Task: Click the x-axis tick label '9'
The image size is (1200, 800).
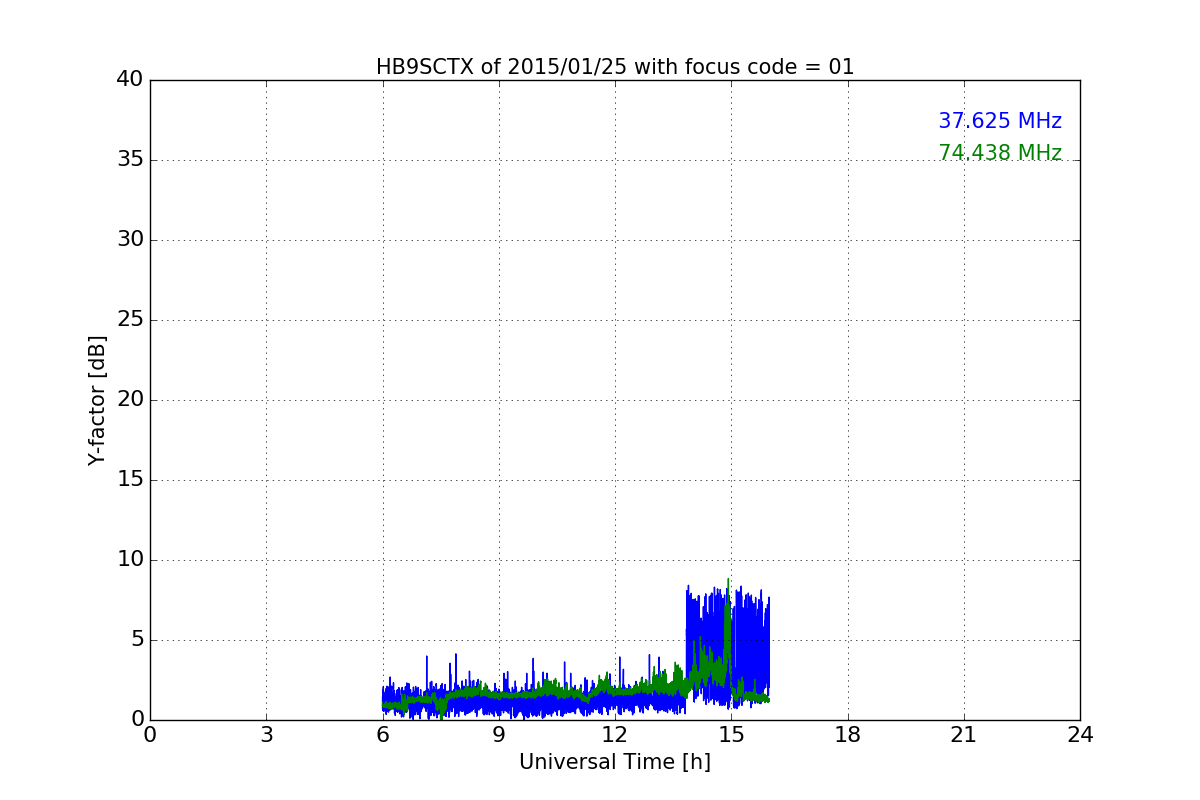Action: pos(499,735)
